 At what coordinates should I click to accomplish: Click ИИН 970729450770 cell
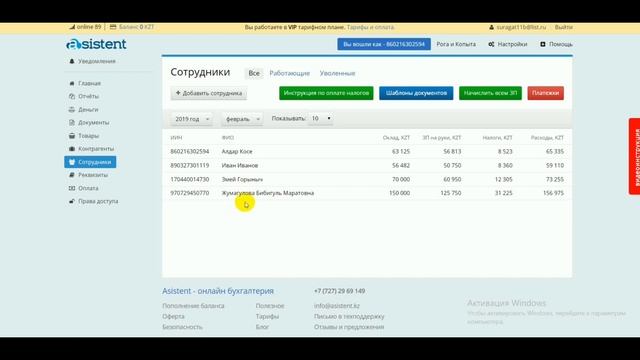point(190,193)
